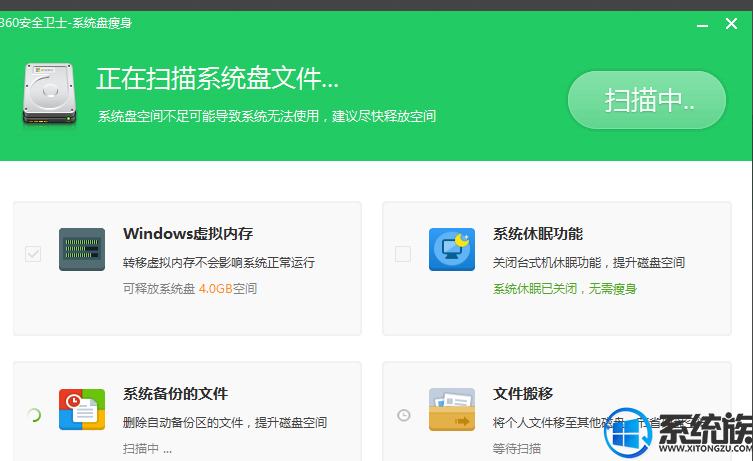
Task: Click the spinning scan indicator beside 系统备份的文件
Action: [34, 415]
